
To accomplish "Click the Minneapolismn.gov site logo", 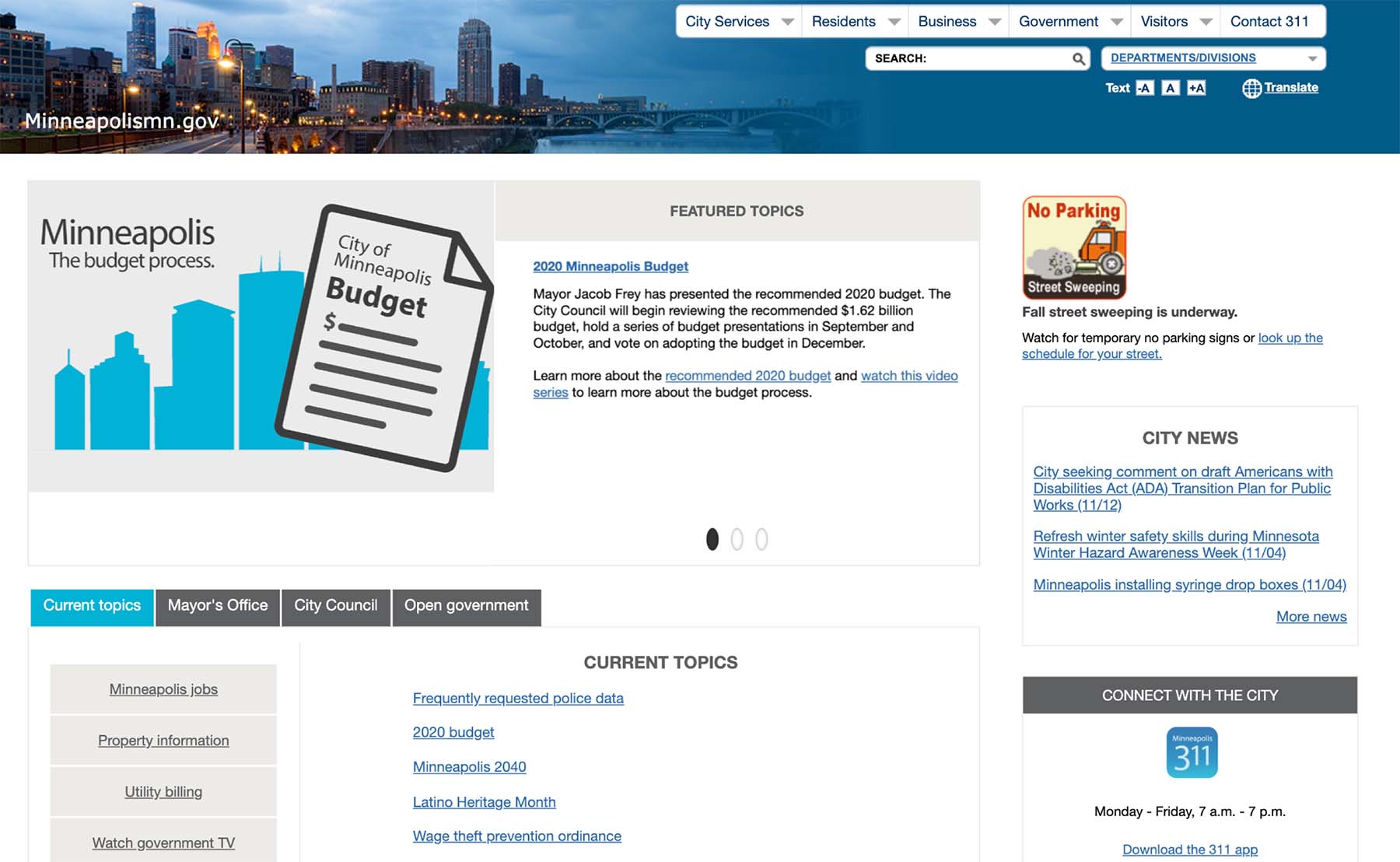I will pos(121,121).
